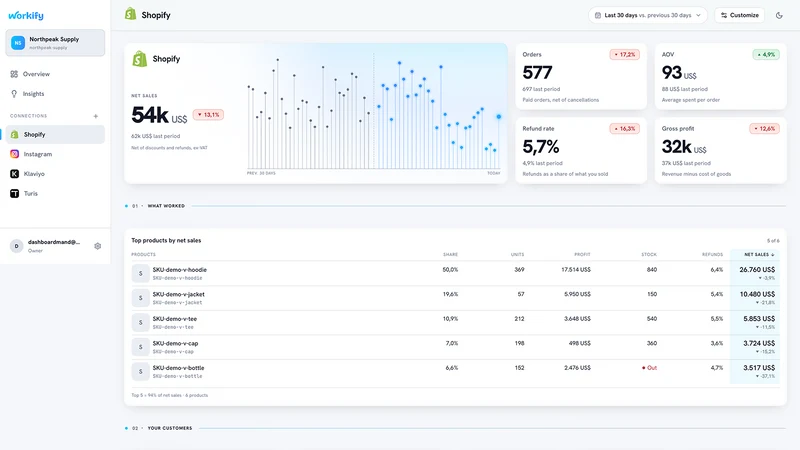Sort by the Profit column header

click(x=582, y=255)
